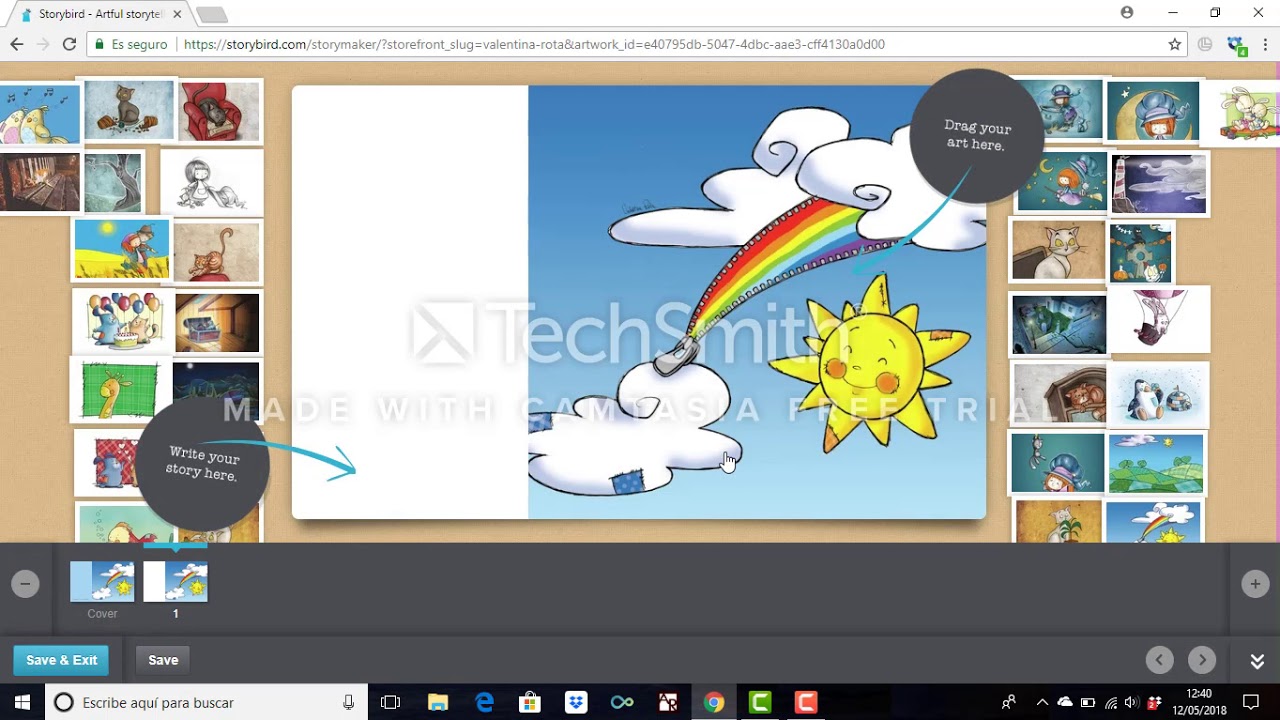The width and height of the screenshot is (1280, 720).
Task: Pick the dark night street artwork
Action: (1059, 324)
